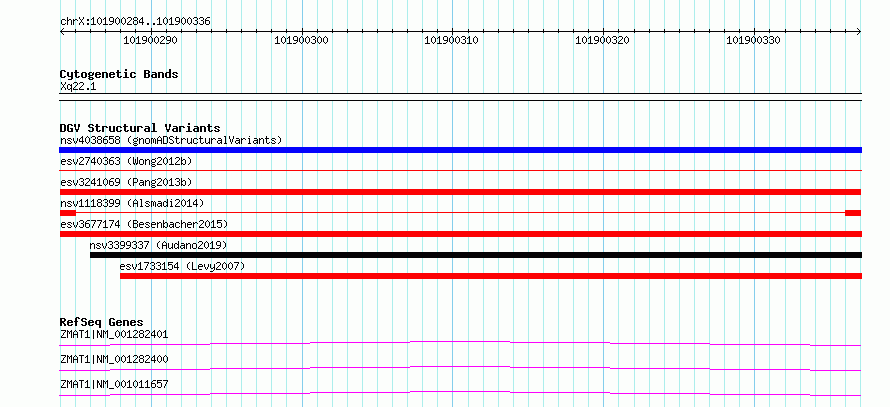The image size is (890, 407).
Task: Click ruler position 101900320
Action: 603,41
